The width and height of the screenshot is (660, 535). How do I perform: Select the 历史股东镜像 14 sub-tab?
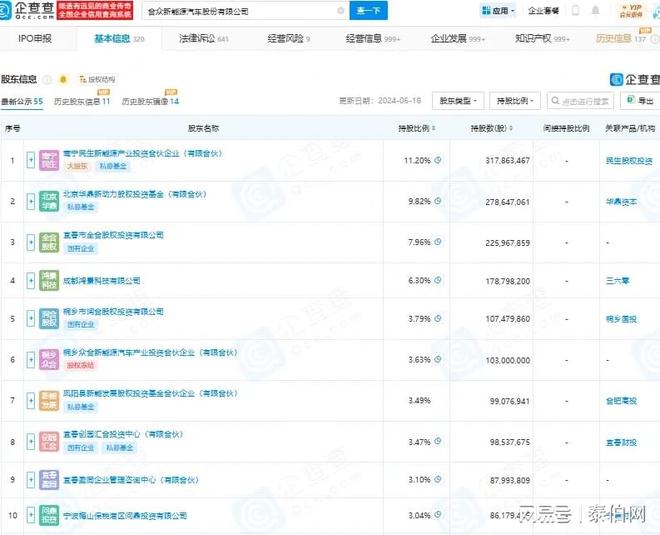(x=150, y=101)
